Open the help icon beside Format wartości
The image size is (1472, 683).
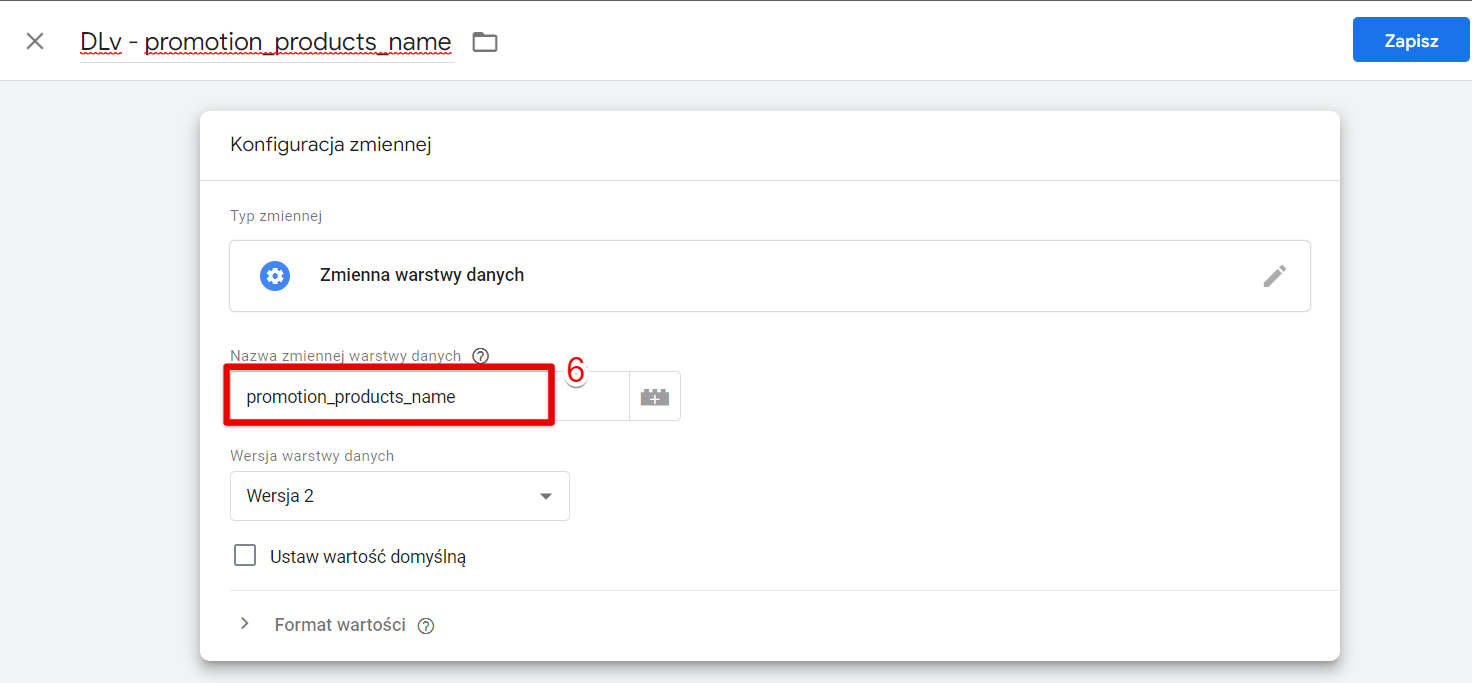[426, 626]
